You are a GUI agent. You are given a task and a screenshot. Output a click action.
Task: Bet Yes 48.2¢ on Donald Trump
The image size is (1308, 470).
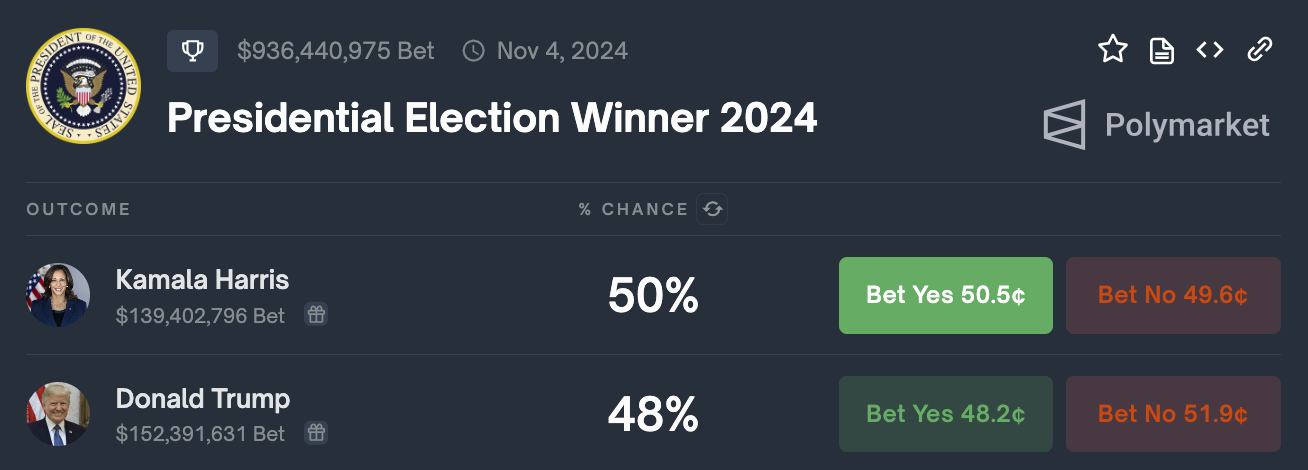(x=946, y=414)
